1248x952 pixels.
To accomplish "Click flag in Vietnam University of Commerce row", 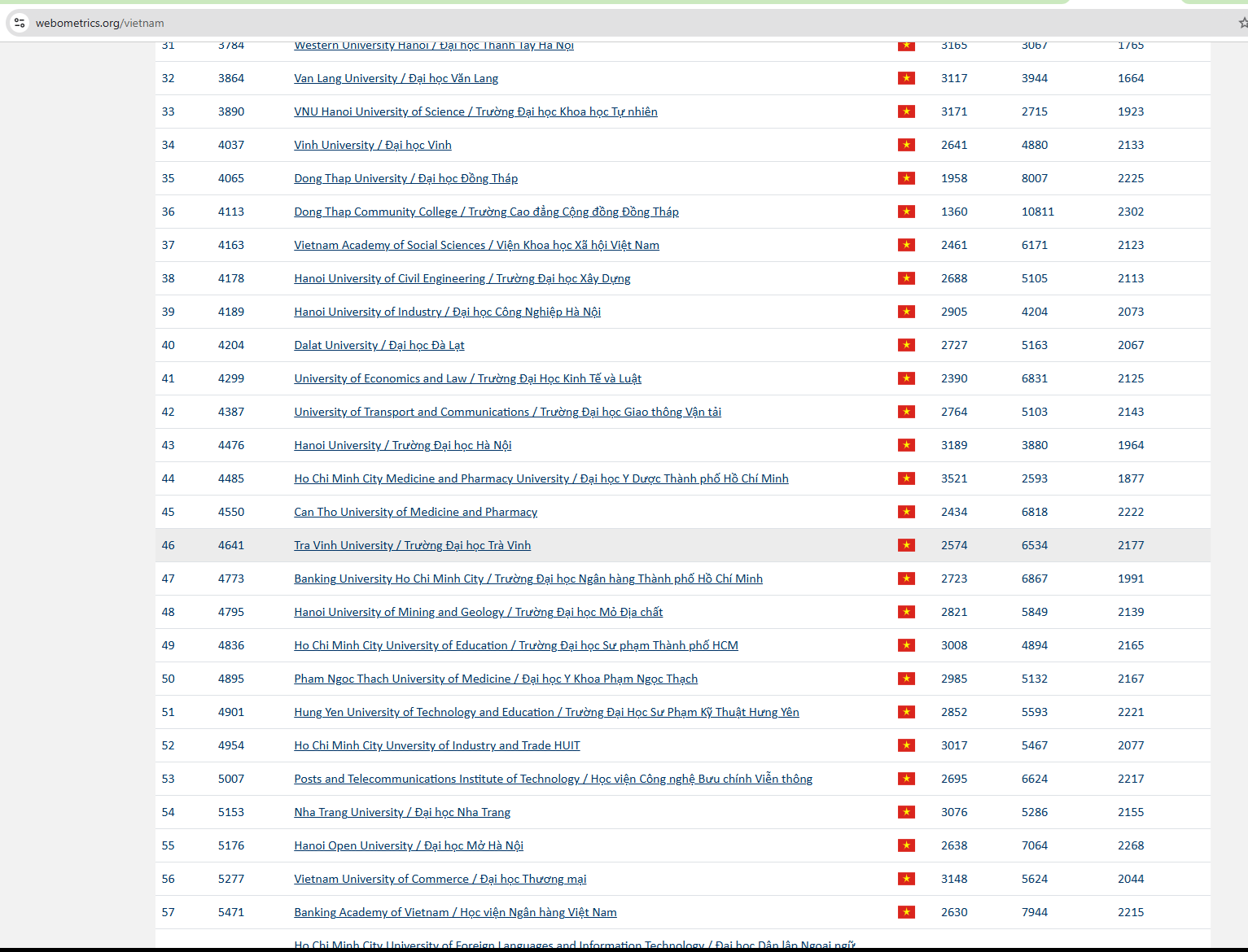I will (906, 879).
